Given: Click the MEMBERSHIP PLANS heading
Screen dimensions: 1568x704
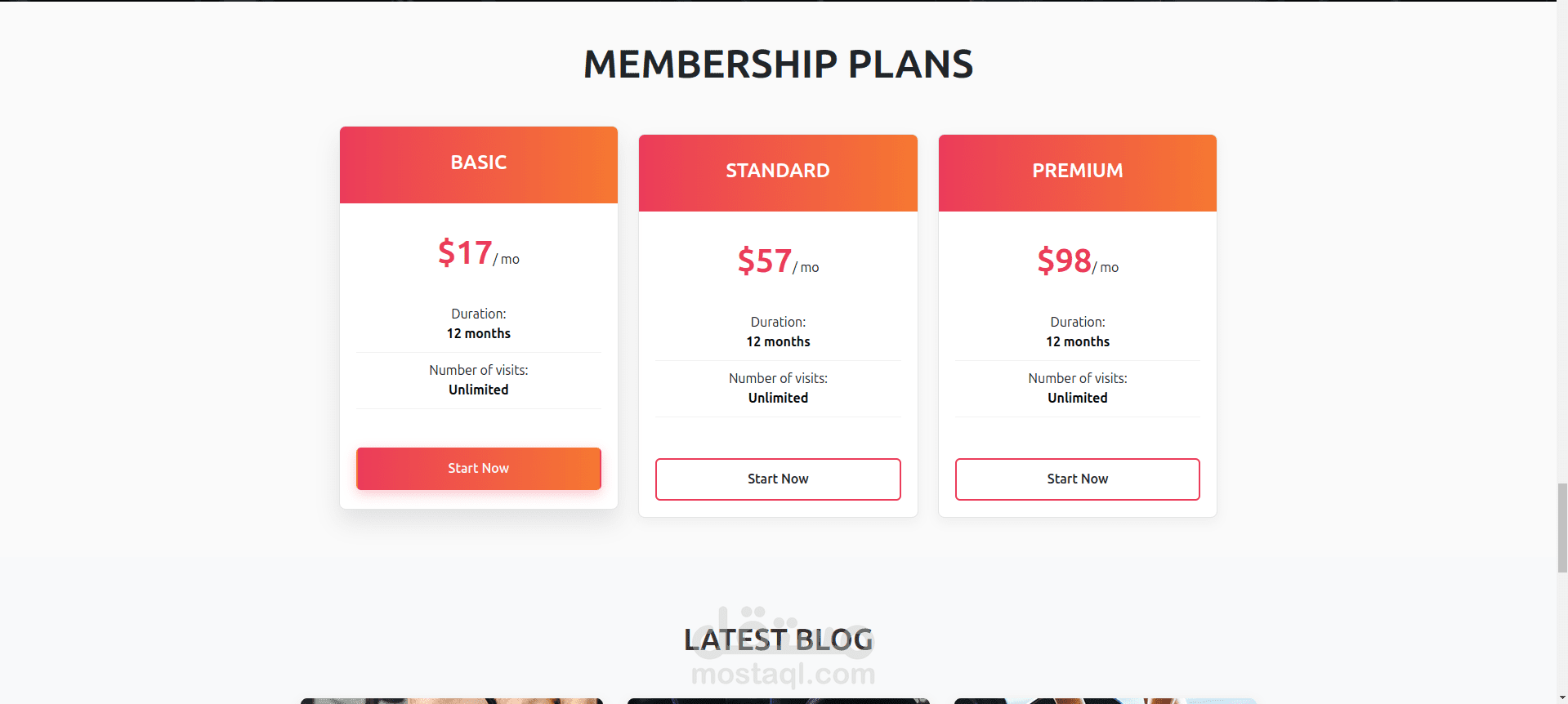Looking at the screenshot, I should 778,65.
